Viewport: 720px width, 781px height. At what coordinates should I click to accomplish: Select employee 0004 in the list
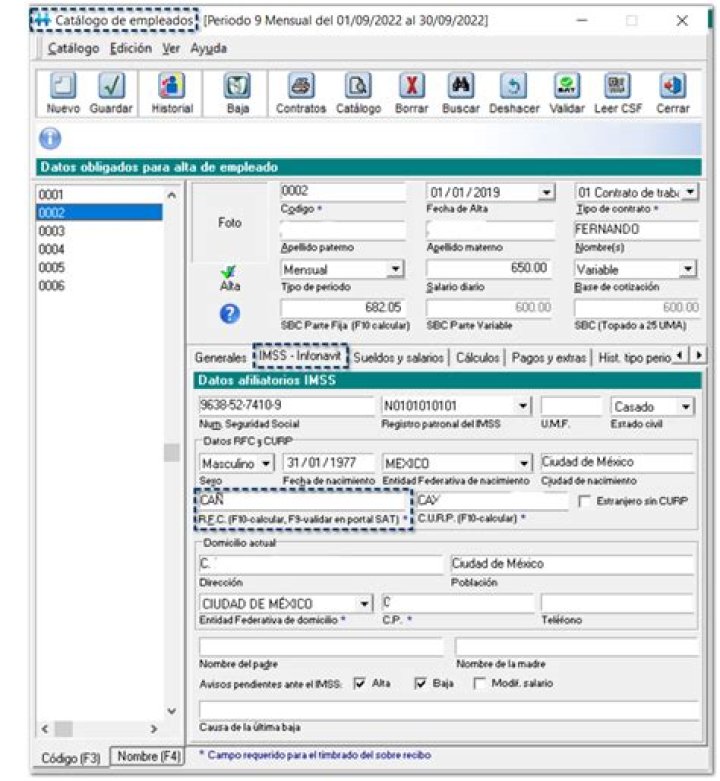52,249
